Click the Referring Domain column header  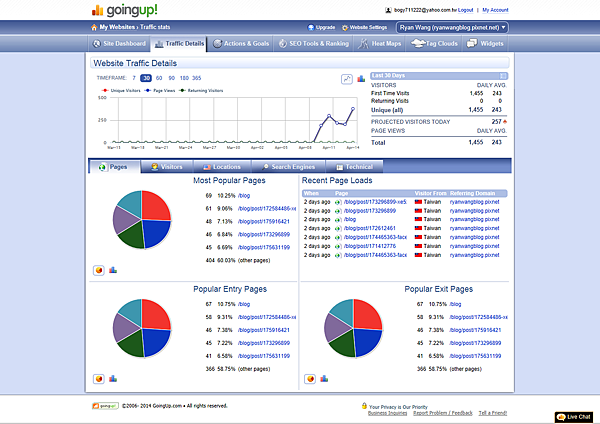pos(472,193)
